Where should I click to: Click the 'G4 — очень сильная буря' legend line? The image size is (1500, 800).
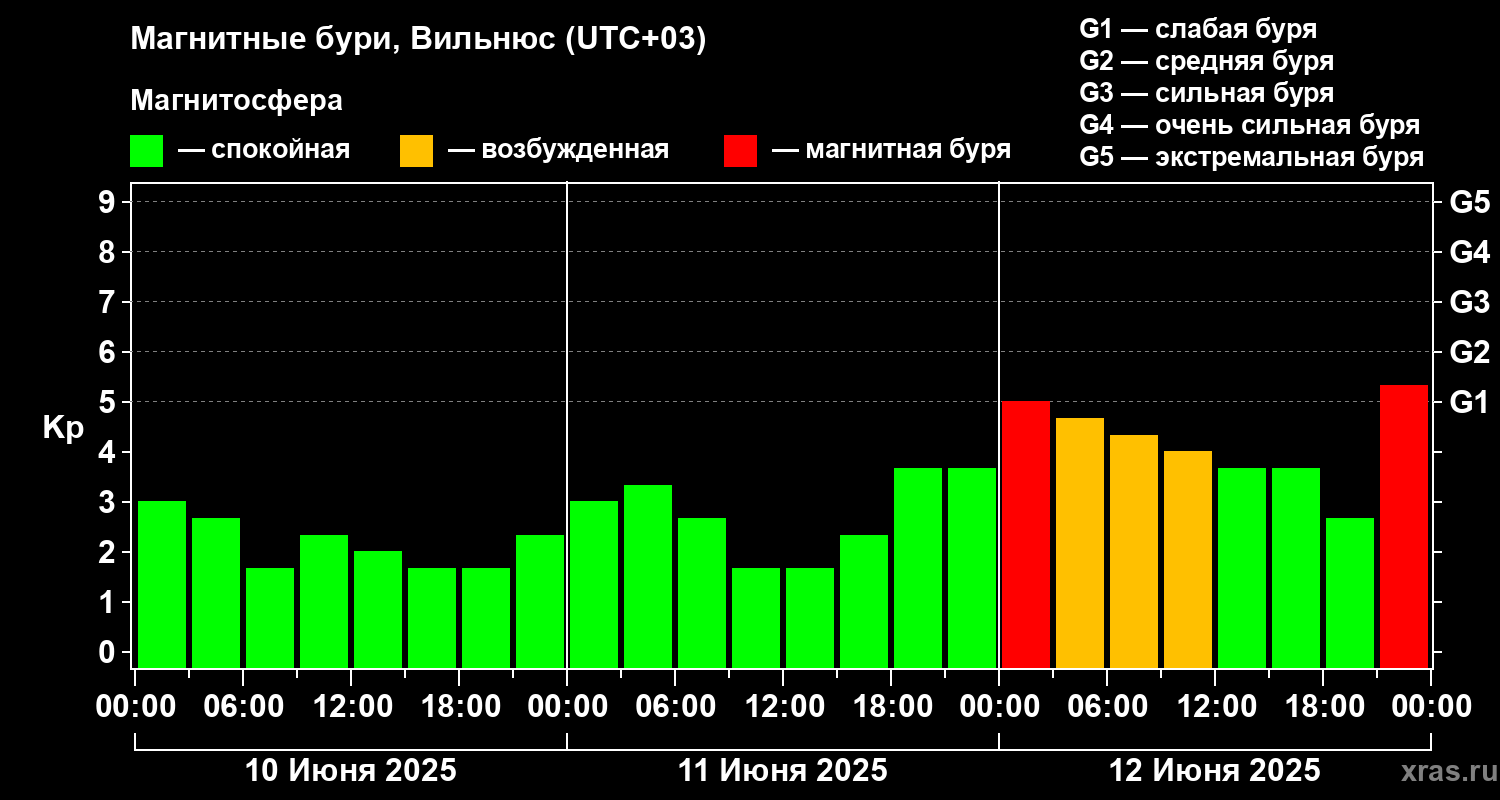pos(1250,125)
